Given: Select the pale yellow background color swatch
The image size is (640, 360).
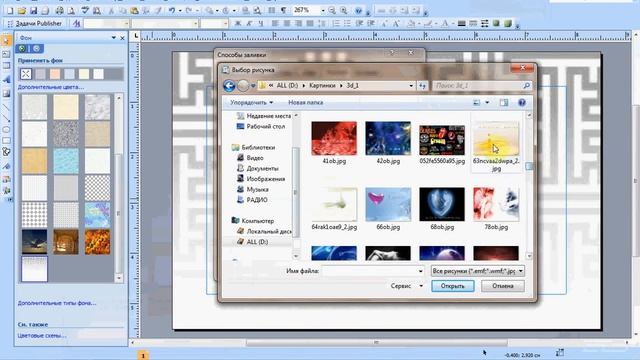Looking at the screenshot, I should (84, 74).
